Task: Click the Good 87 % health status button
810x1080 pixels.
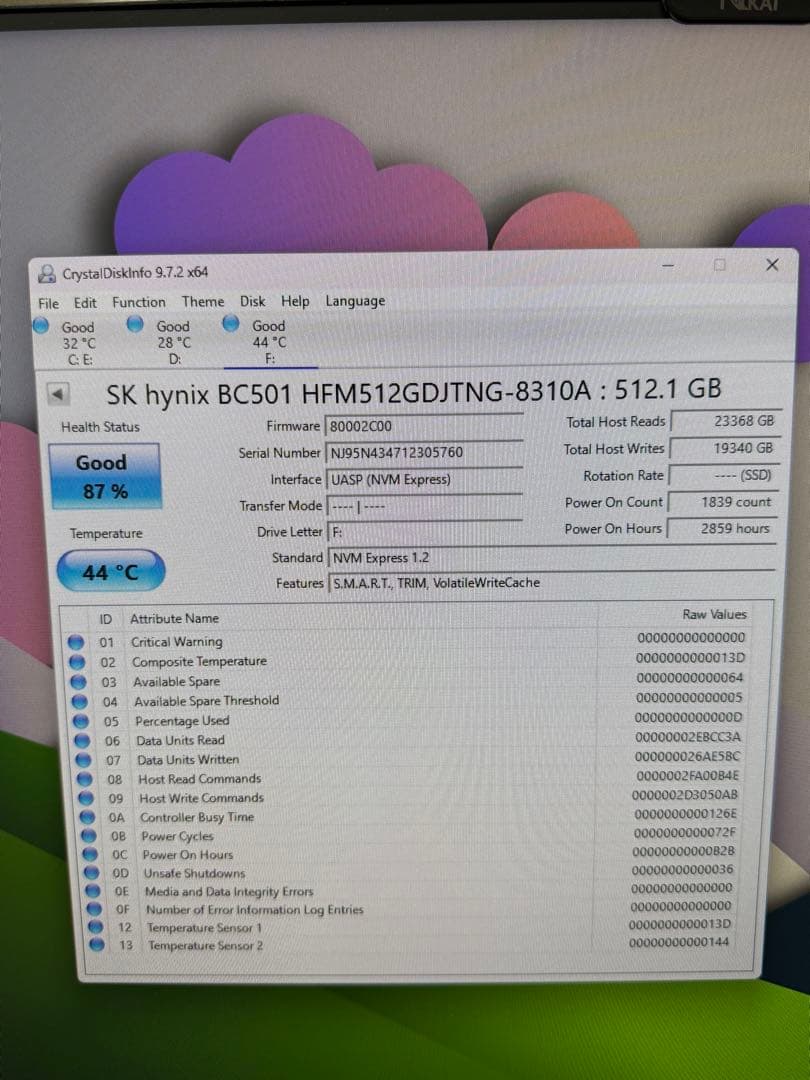Action: pyautogui.click(x=105, y=476)
